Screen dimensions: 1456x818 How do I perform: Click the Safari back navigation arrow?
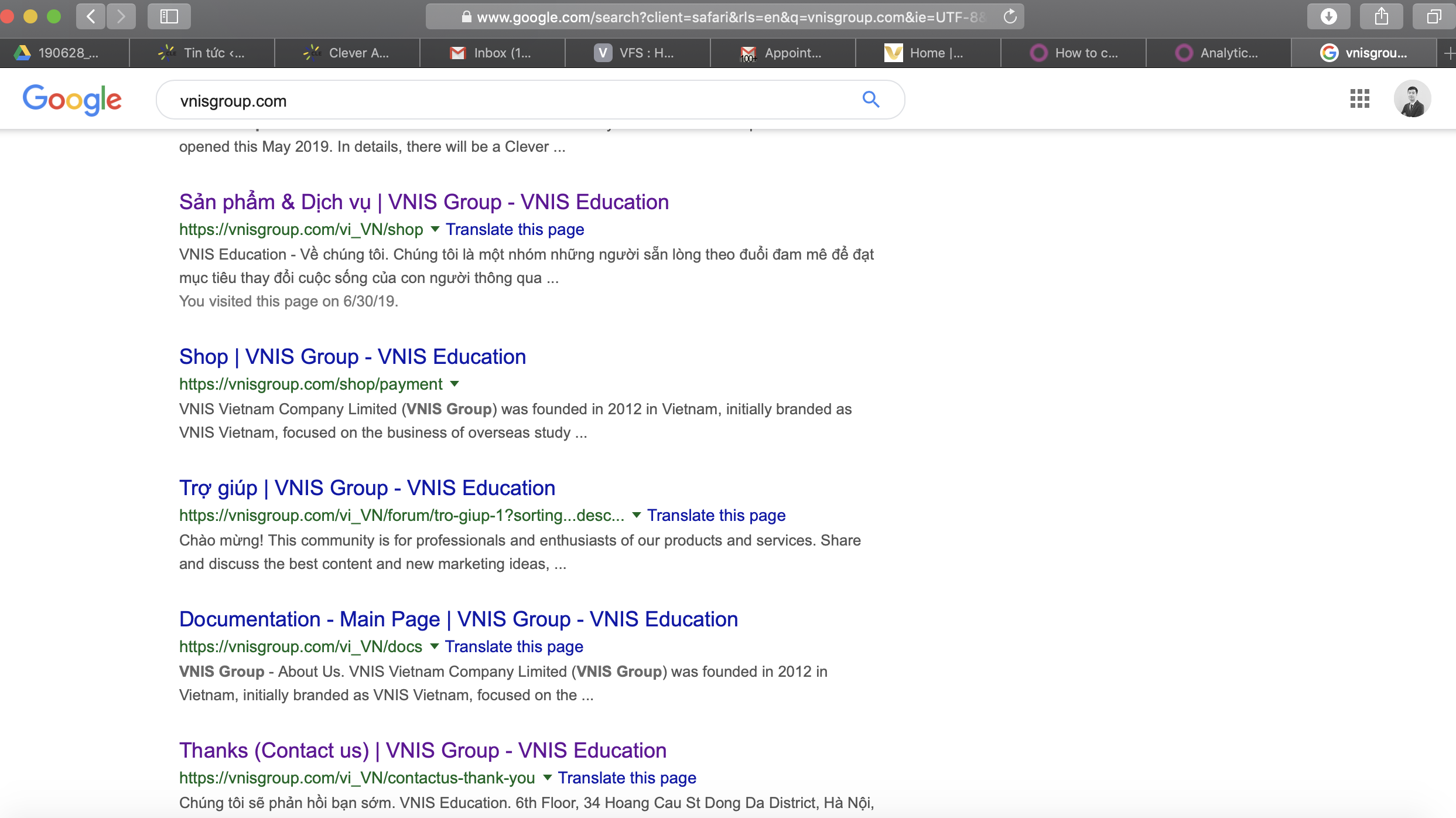(91, 16)
